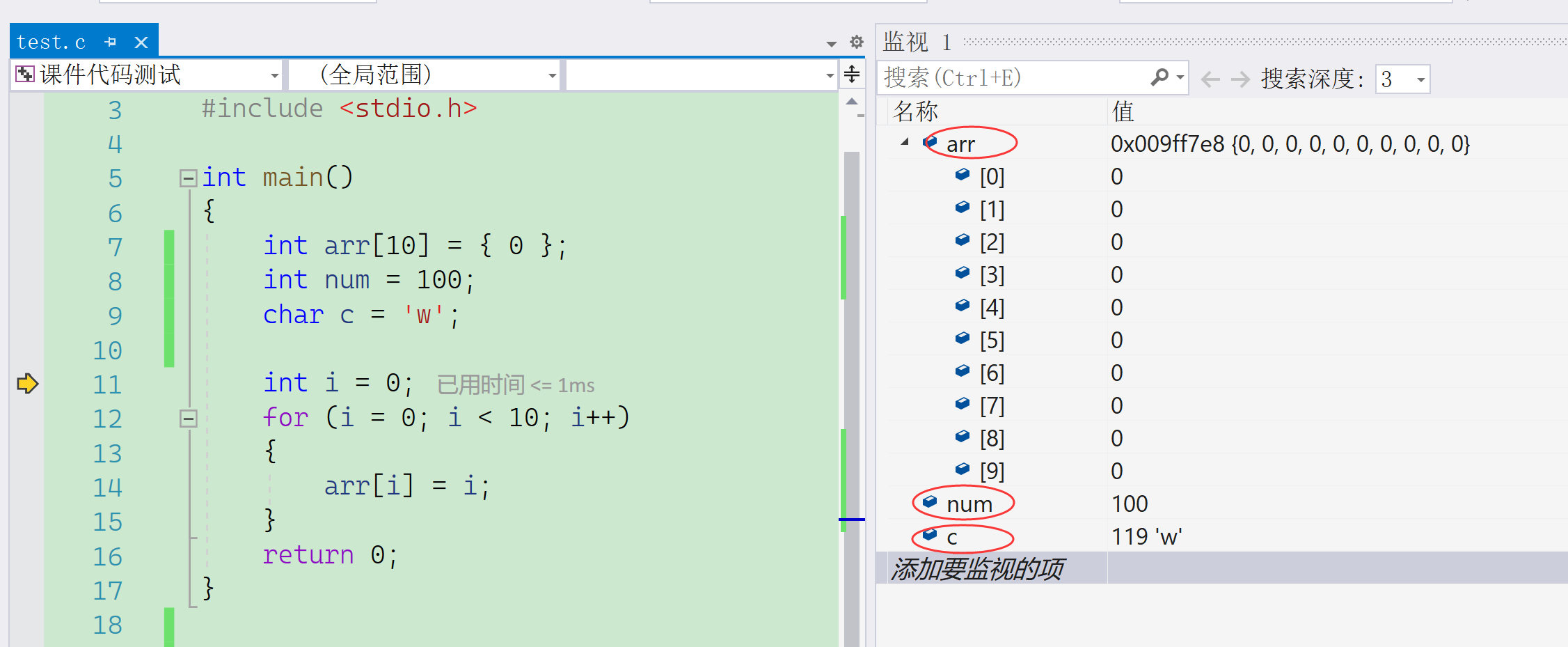Click line number 11 in margin
The image size is (1568, 647).
[108, 384]
